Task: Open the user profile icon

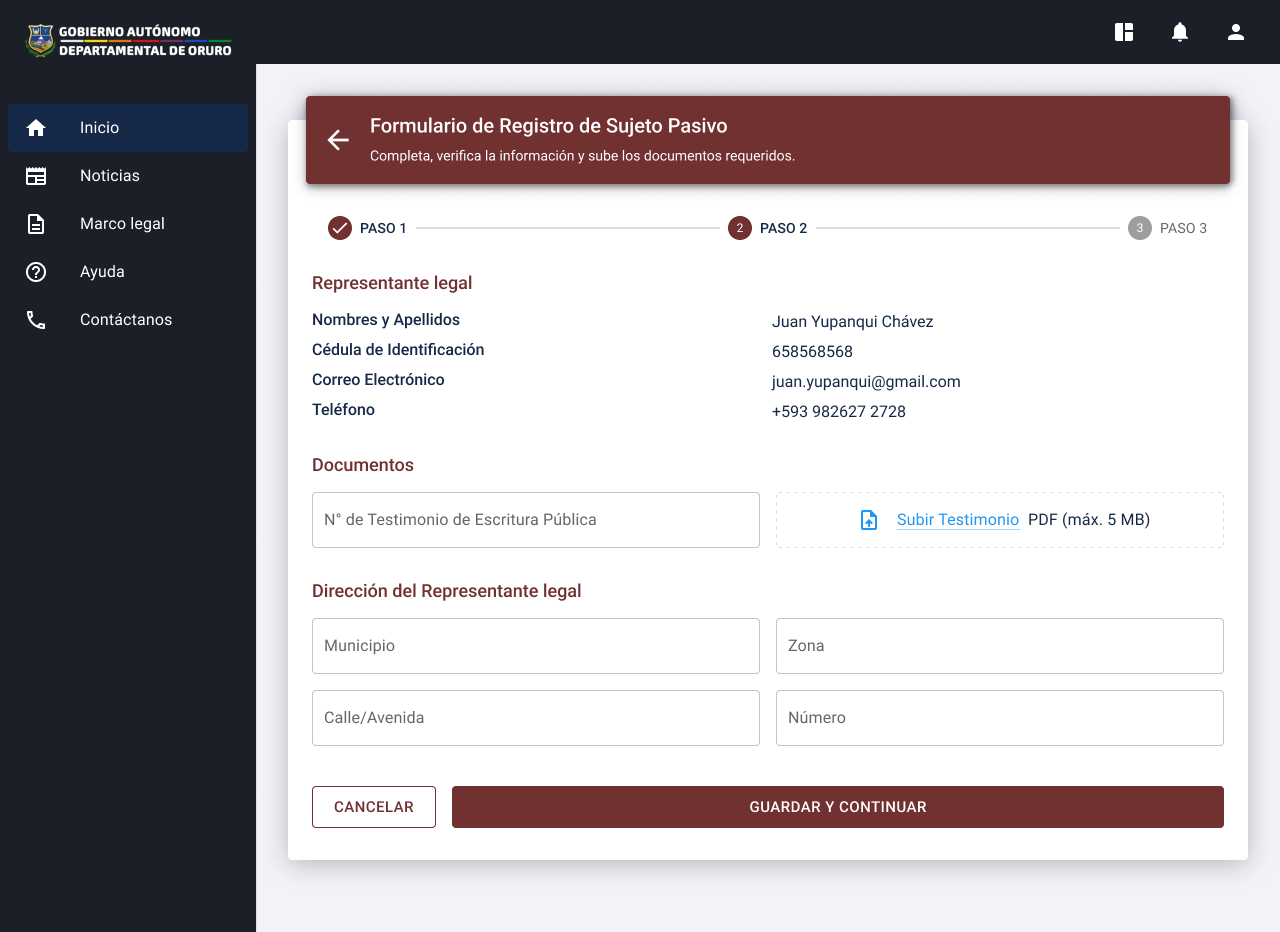Action: coord(1236,32)
